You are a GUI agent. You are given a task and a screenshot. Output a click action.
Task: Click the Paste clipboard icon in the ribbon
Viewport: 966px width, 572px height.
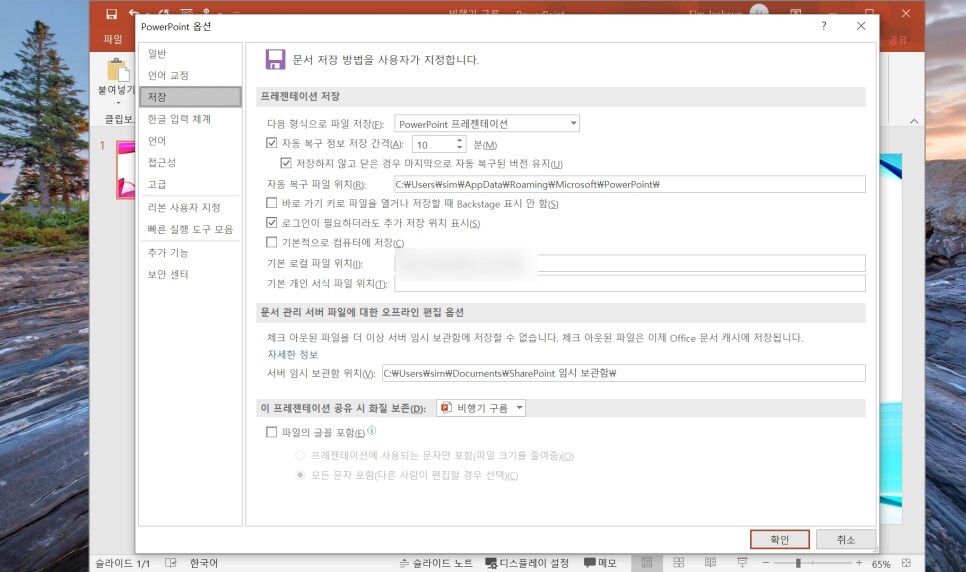tap(118, 70)
